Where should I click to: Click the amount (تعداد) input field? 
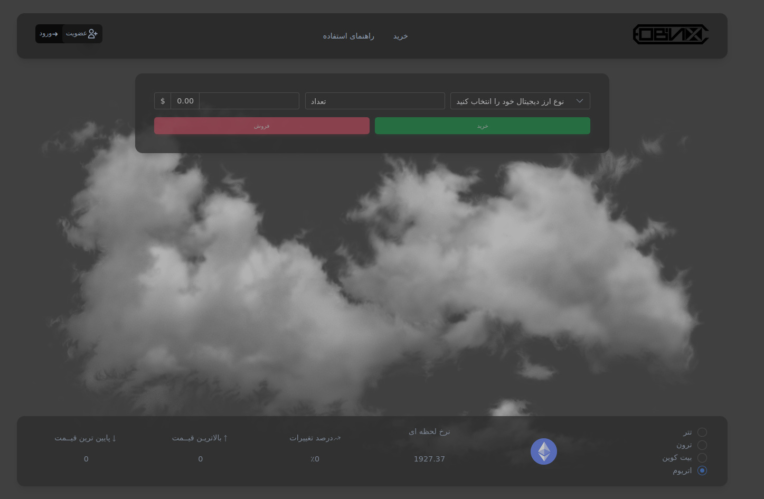pos(374,101)
